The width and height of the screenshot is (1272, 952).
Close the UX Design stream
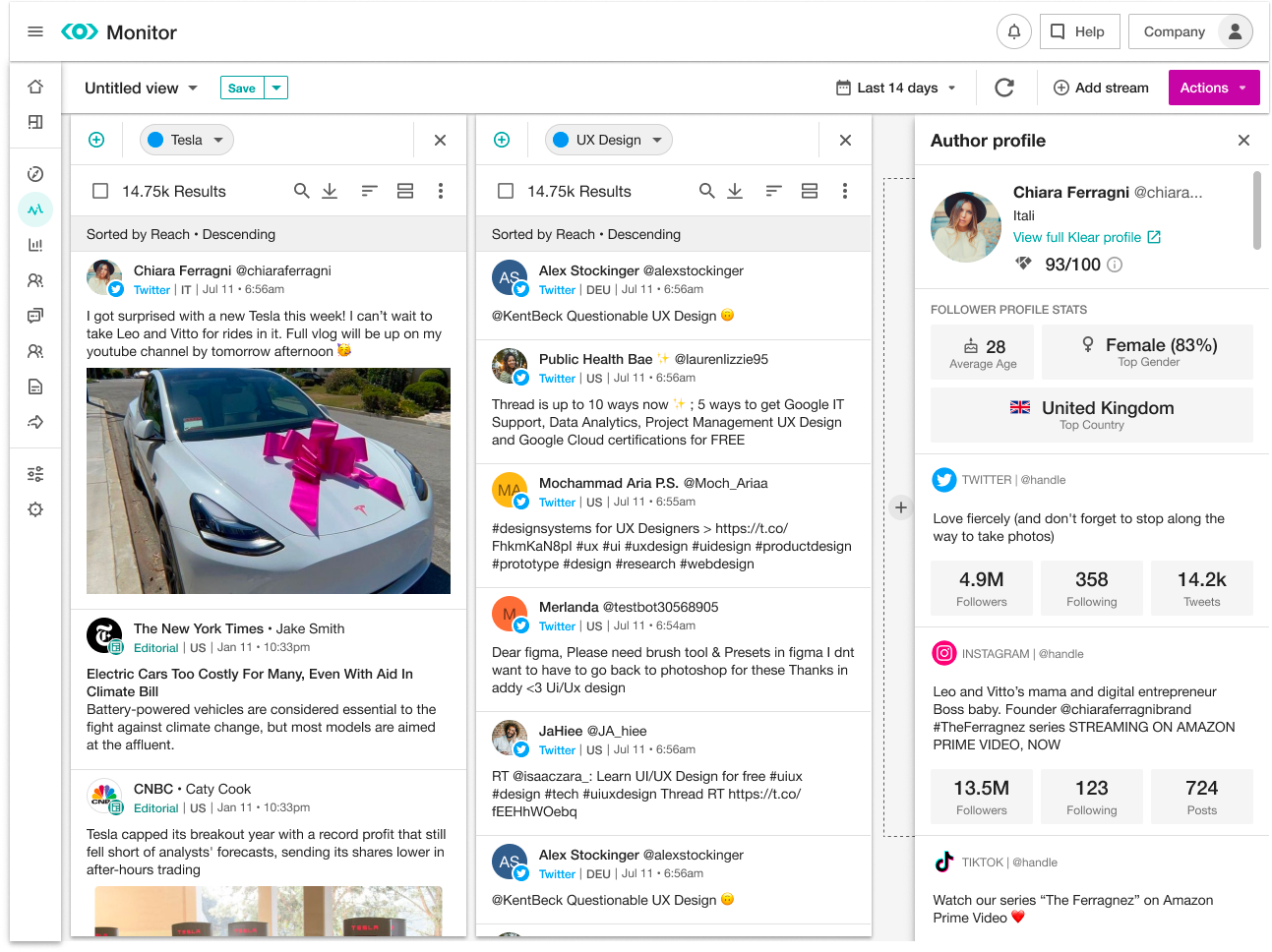(845, 140)
